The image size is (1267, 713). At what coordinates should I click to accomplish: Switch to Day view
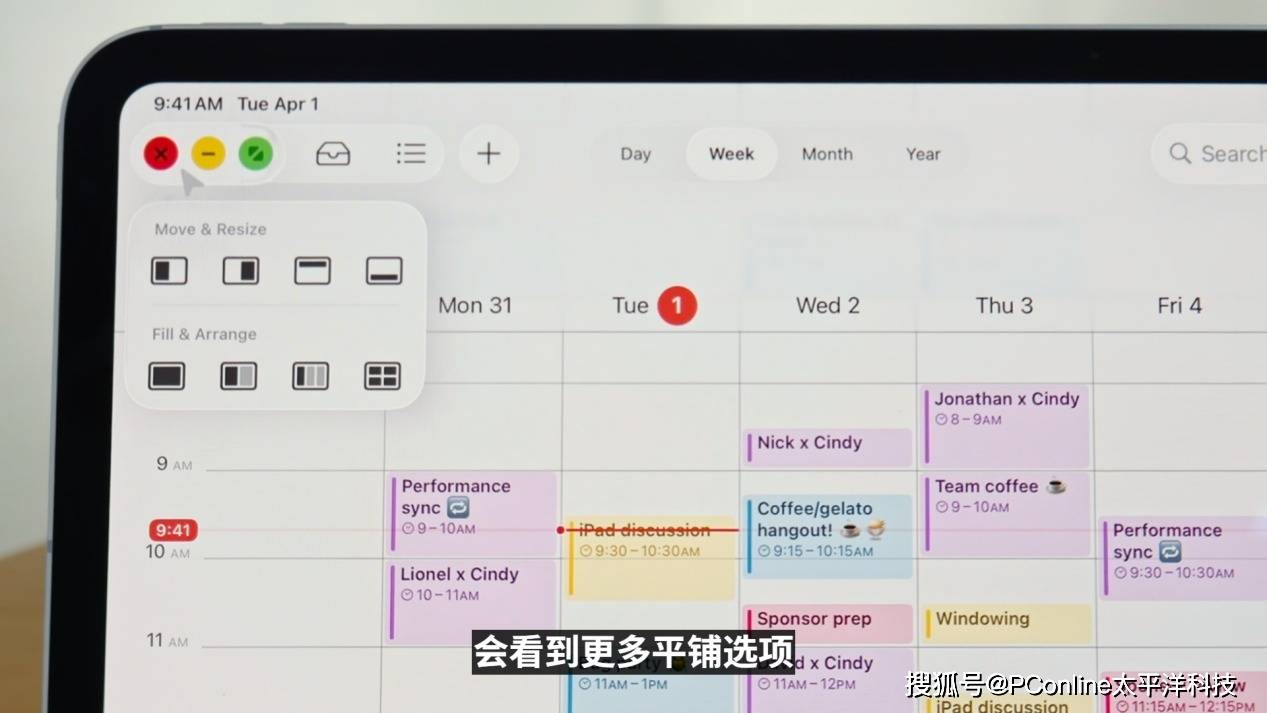point(635,154)
